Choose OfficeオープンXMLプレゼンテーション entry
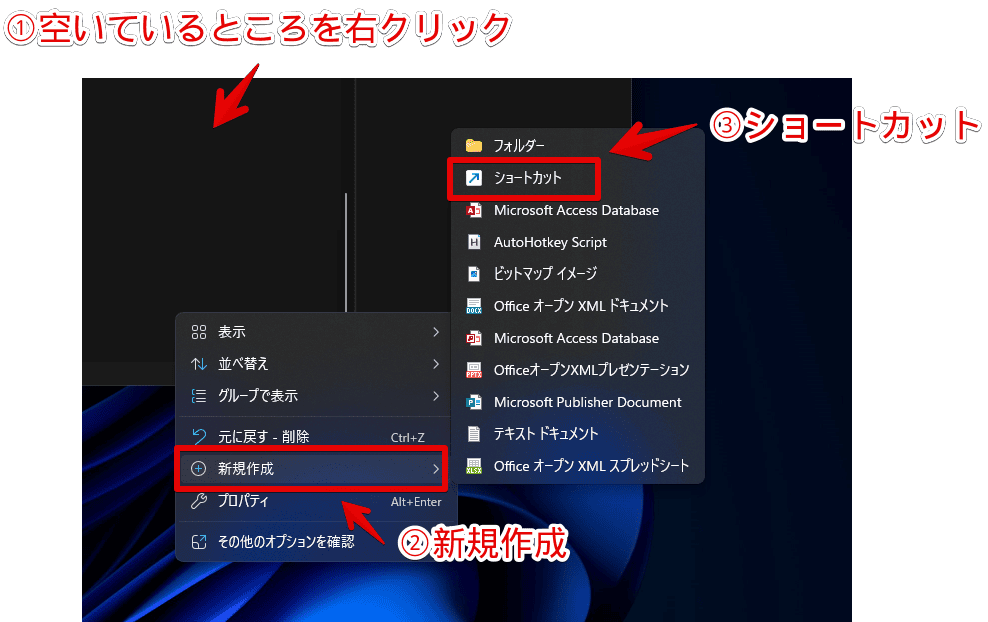 [578, 370]
